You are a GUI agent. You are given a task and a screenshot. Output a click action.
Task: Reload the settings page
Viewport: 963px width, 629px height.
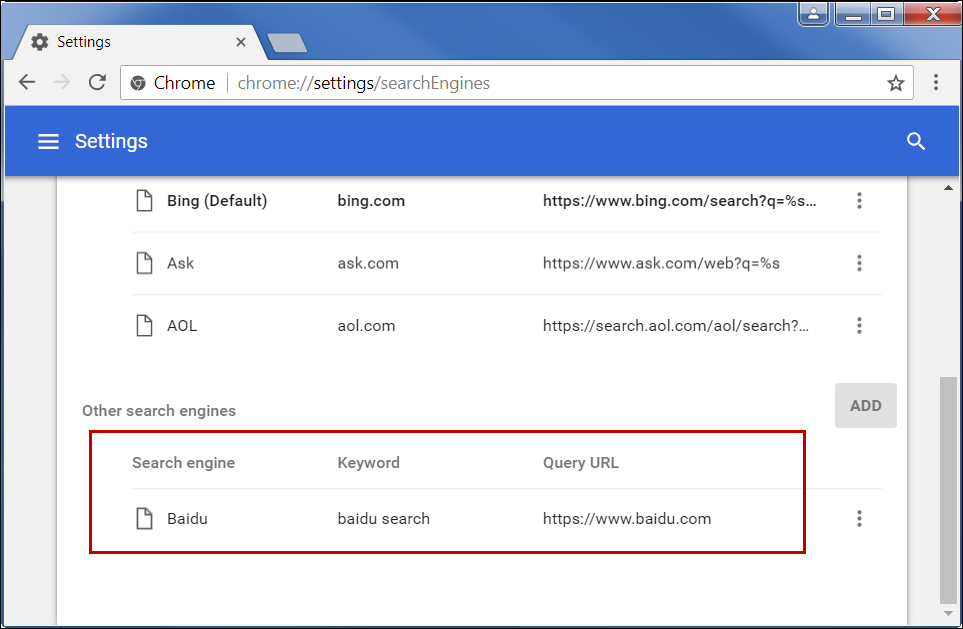coord(97,83)
